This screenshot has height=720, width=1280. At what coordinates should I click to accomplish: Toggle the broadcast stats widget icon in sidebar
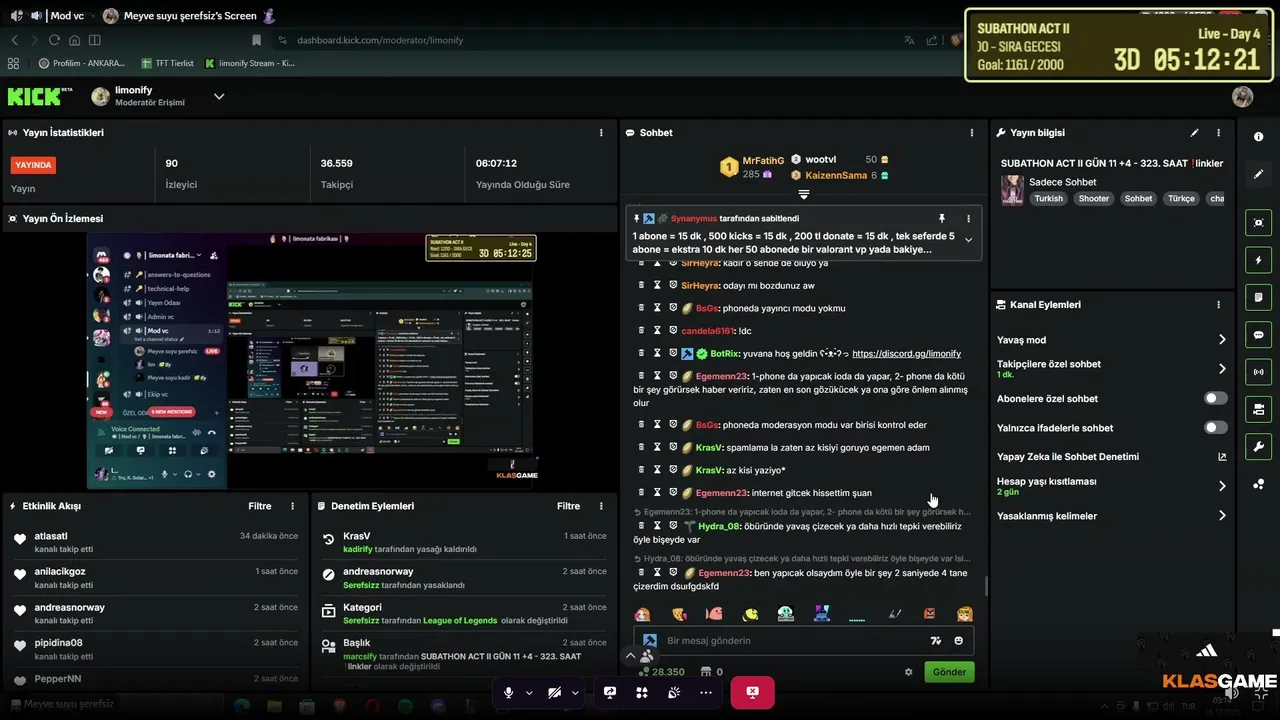pyautogui.click(x=1258, y=372)
